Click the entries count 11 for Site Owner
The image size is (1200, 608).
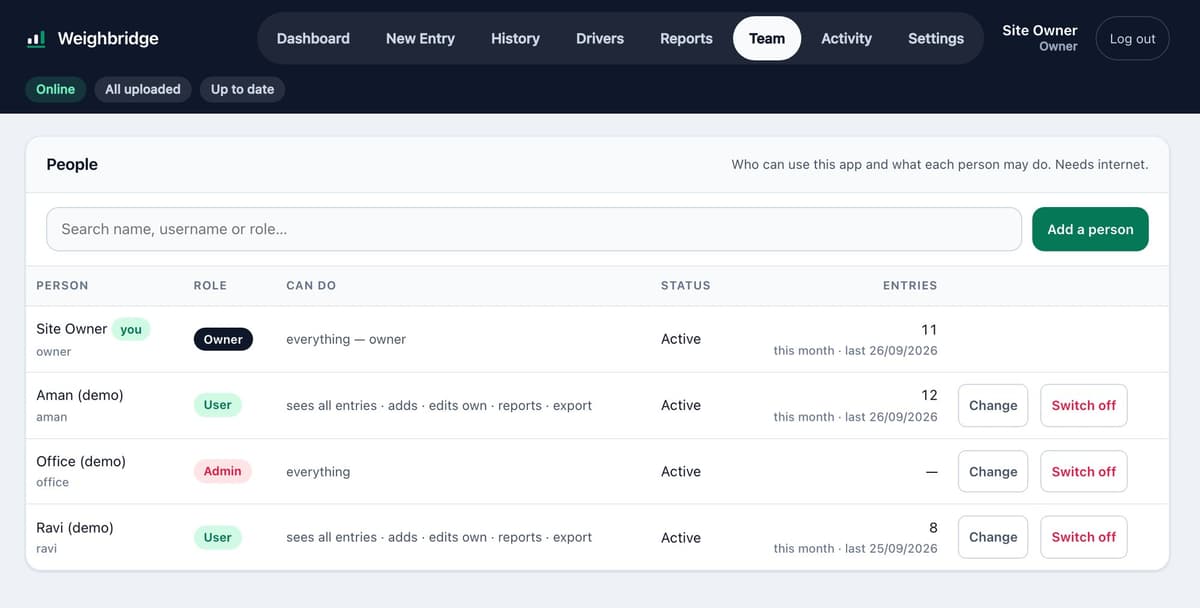(929, 329)
